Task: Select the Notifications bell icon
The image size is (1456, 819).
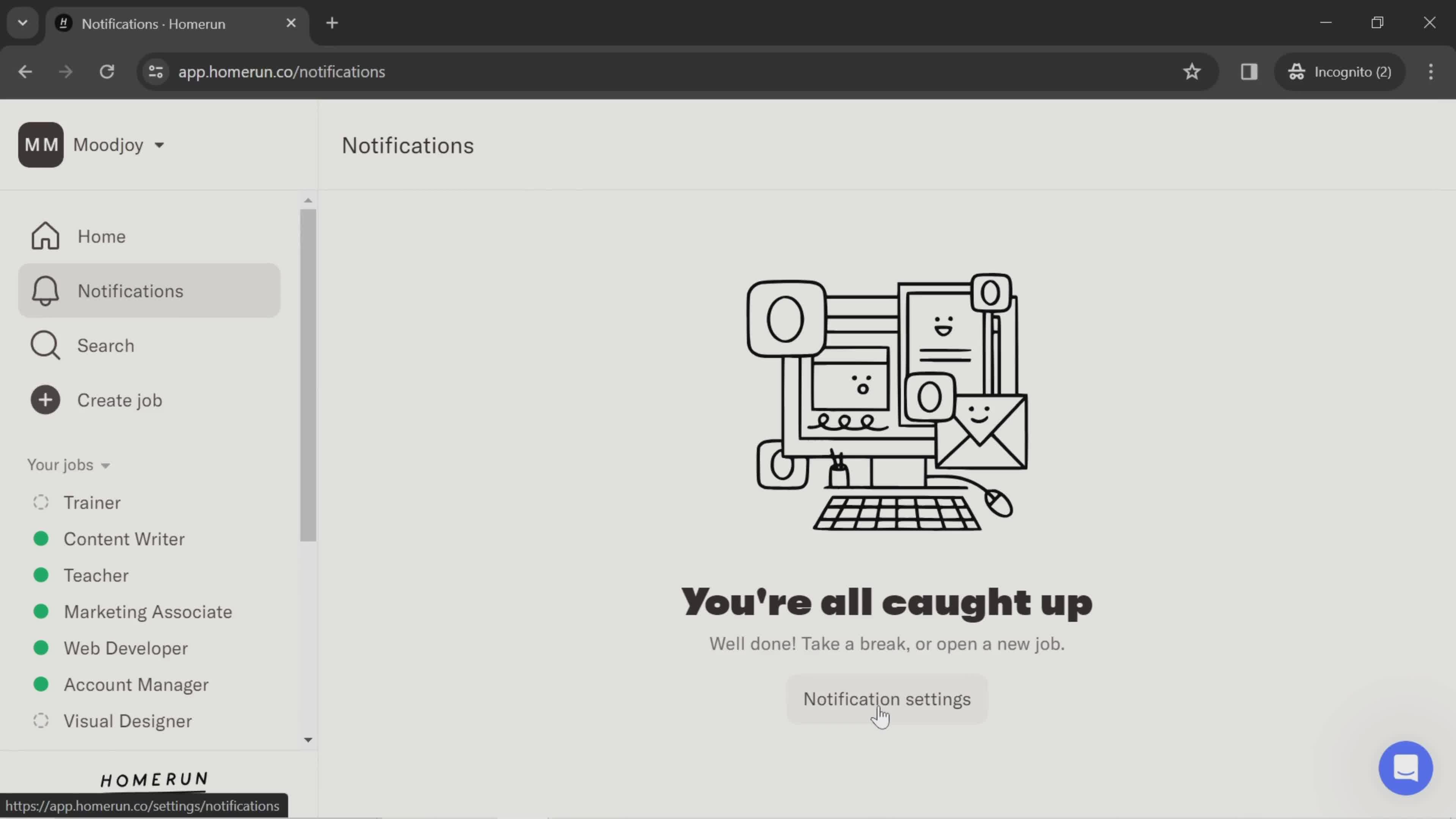Action: pyautogui.click(x=45, y=290)
